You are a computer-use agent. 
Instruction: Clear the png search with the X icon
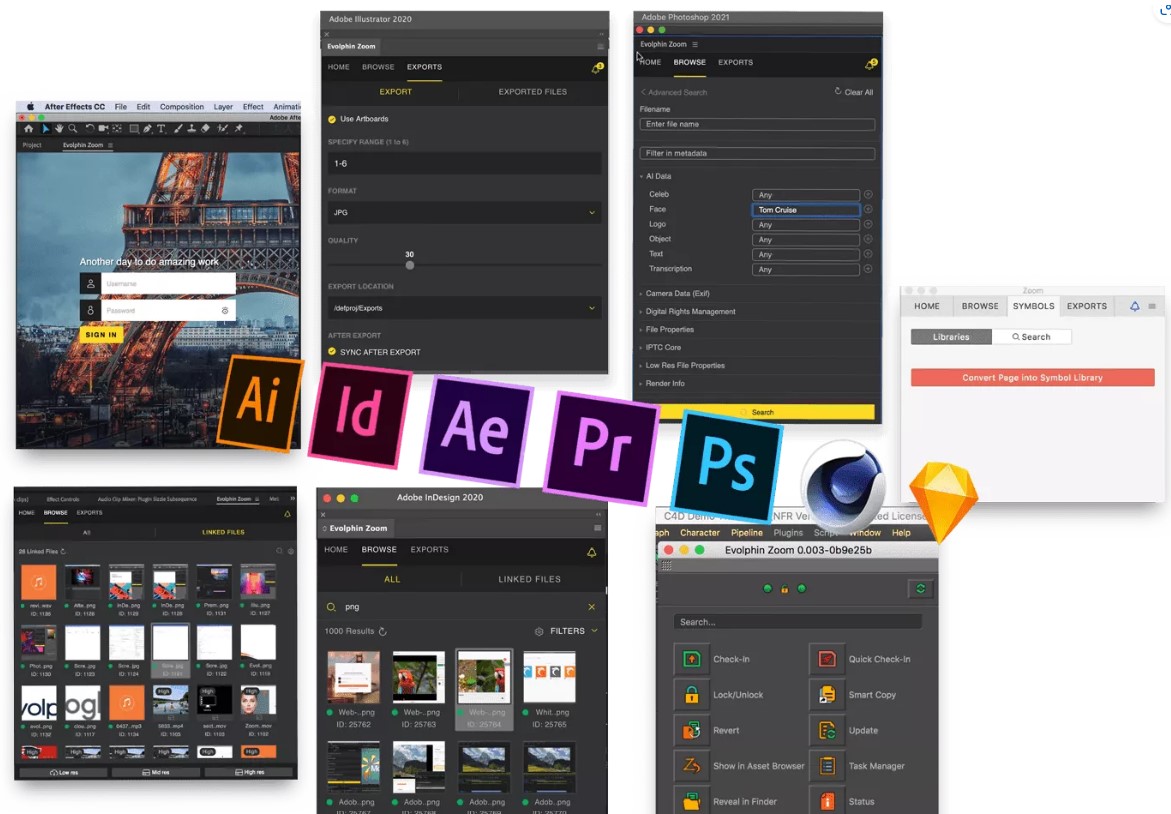point(591,606)
